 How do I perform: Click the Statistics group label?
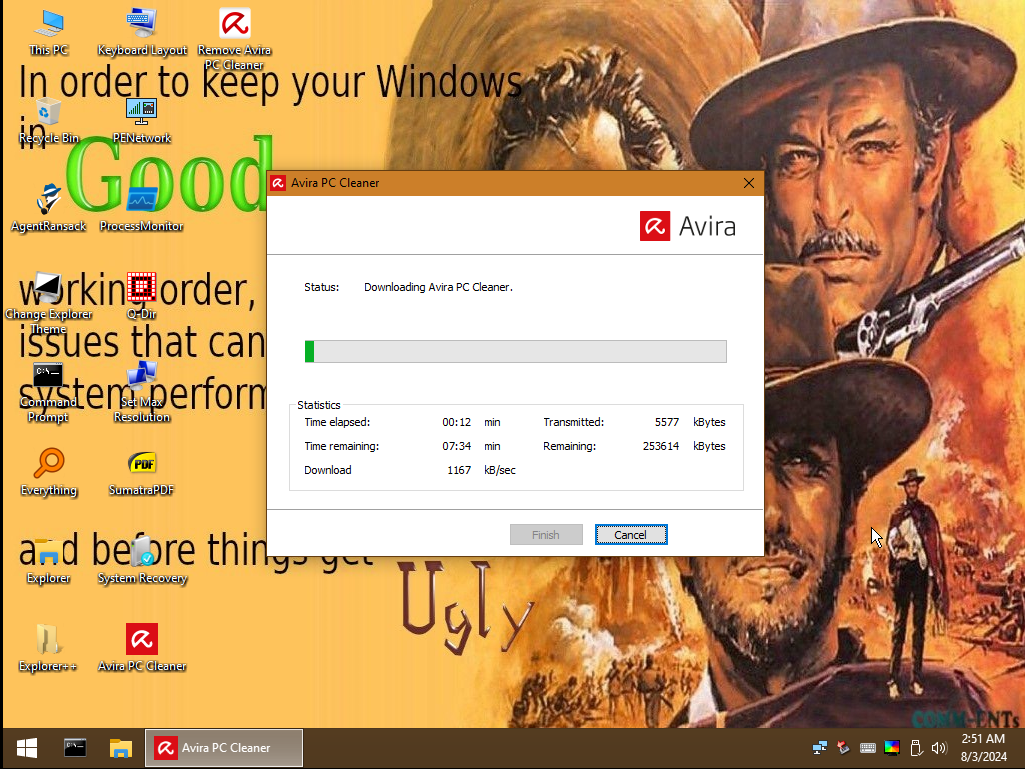pos(319,405)
